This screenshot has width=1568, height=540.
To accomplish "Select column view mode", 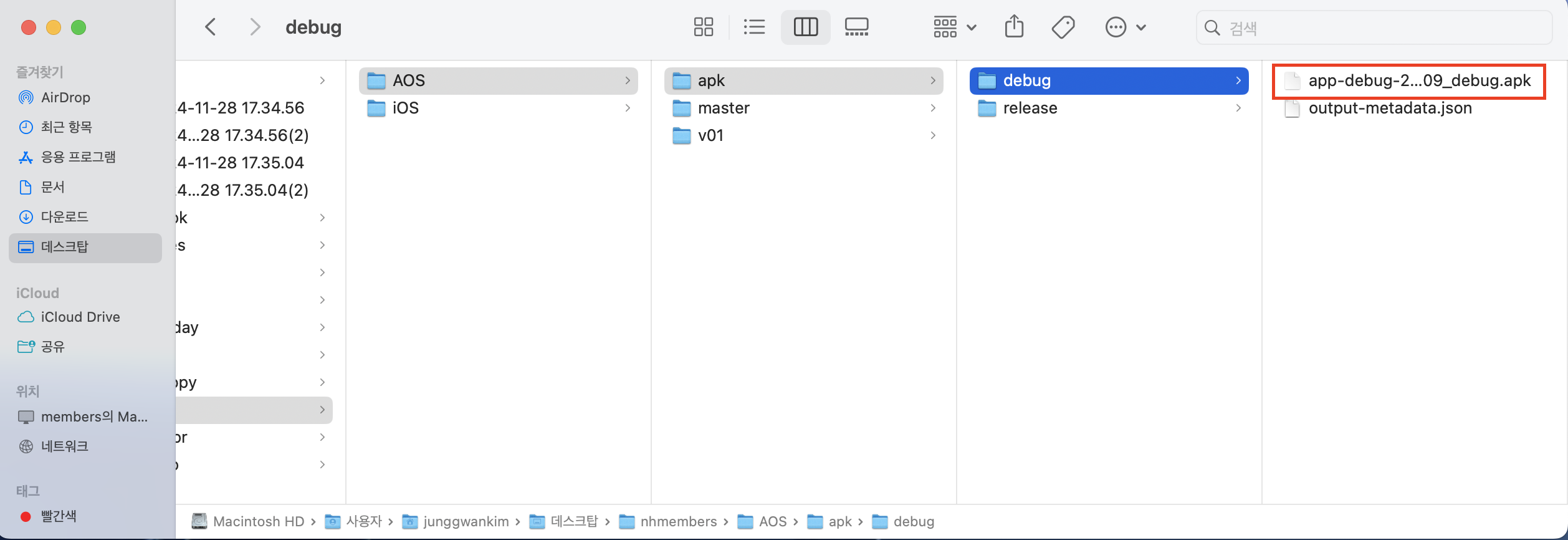I will click(805, 27).
